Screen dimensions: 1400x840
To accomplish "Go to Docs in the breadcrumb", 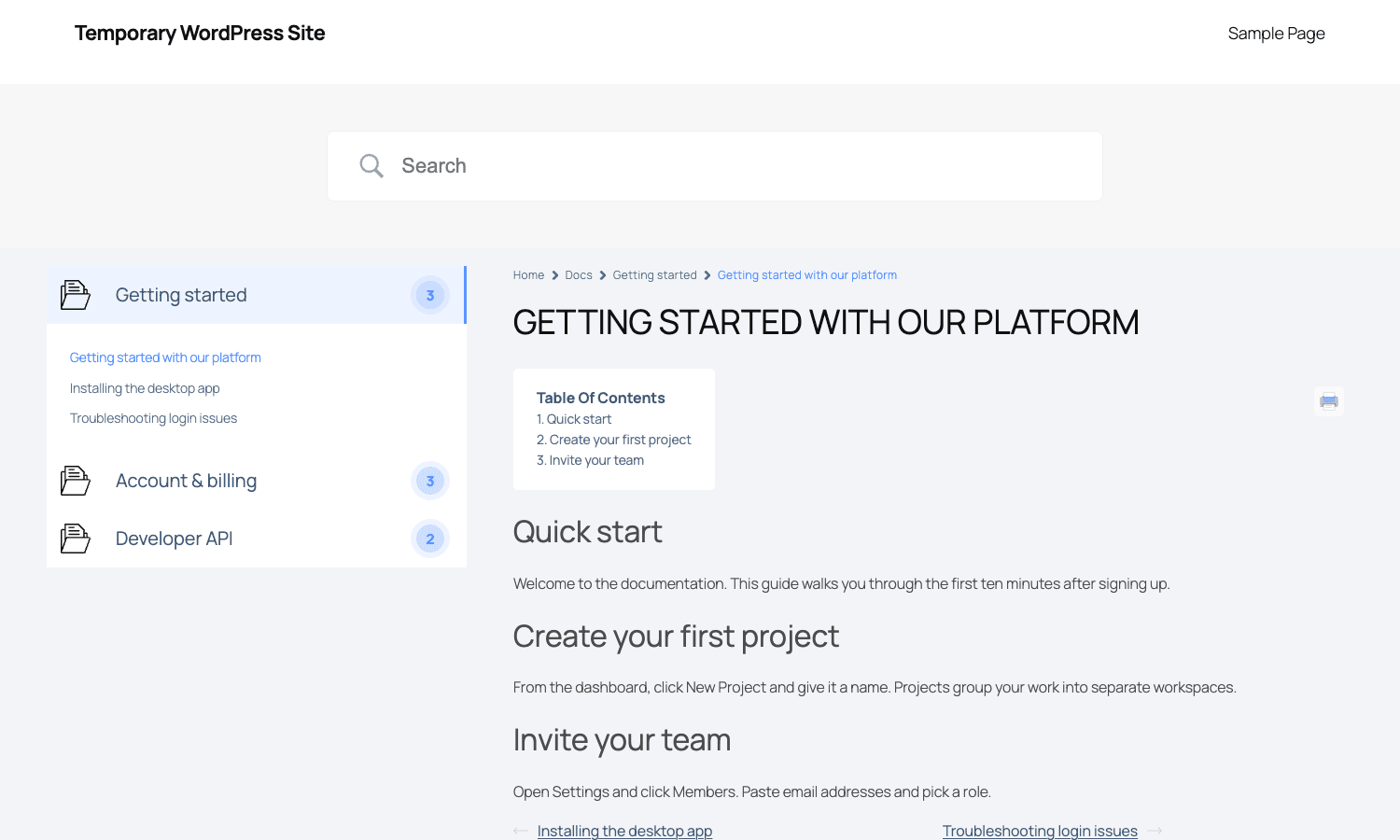I will point(579,275).
